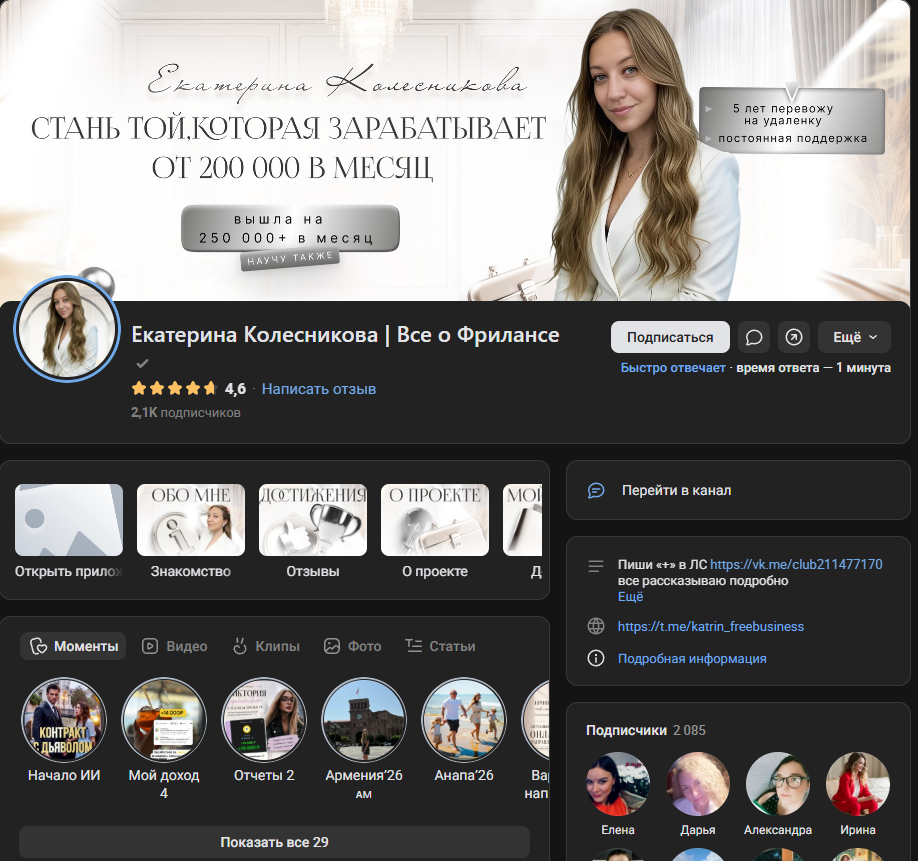Click 2,1K подписчиков count
The width and height of the screenshot is (918, 861).
[186, 413]
